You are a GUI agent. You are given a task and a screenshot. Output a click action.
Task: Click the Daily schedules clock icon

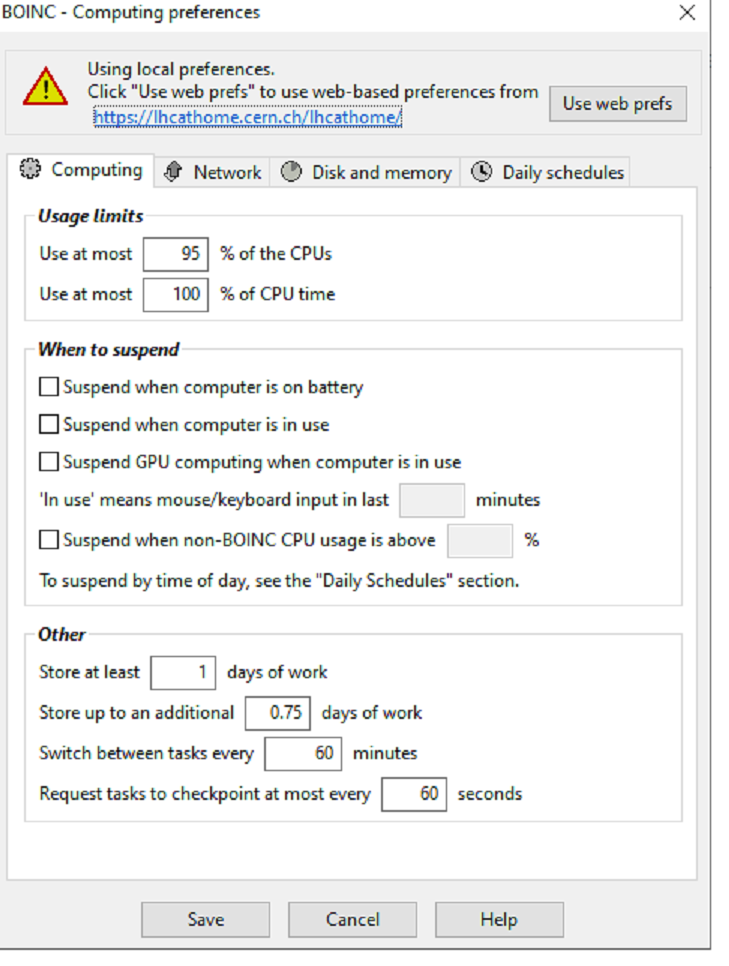[481, 172]
